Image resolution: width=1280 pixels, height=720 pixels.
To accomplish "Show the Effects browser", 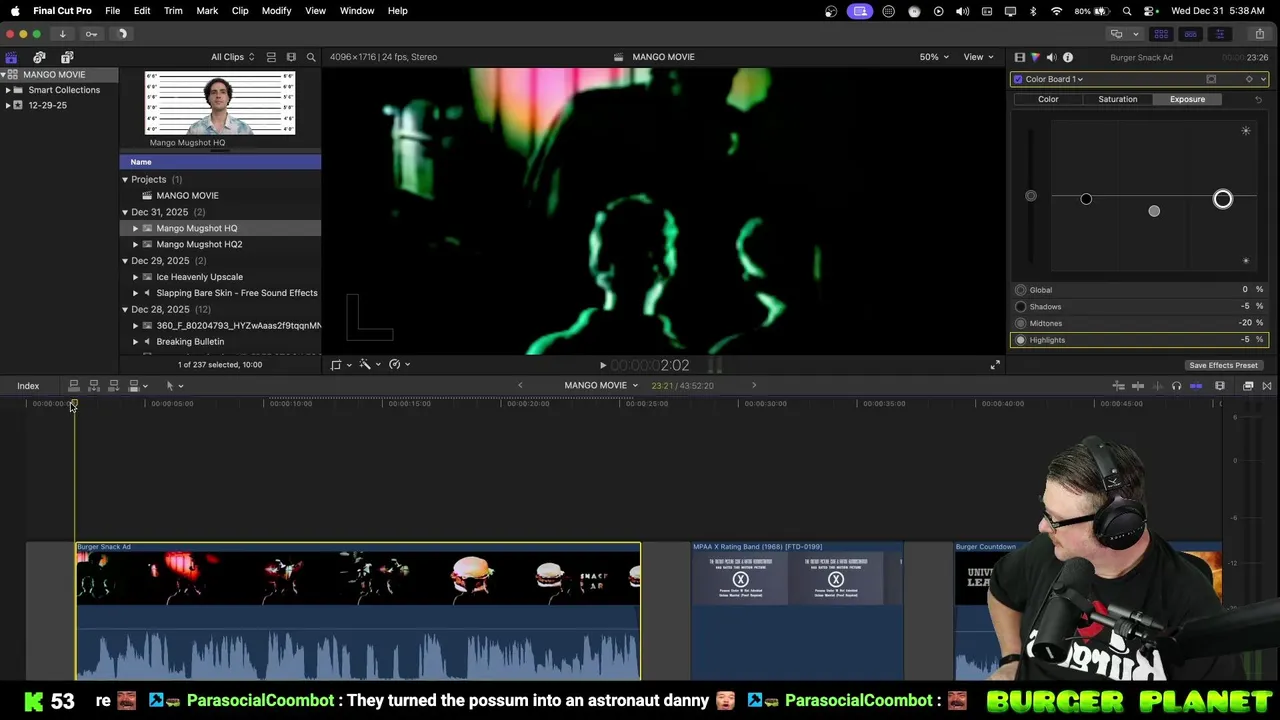I will (1248, 386).
